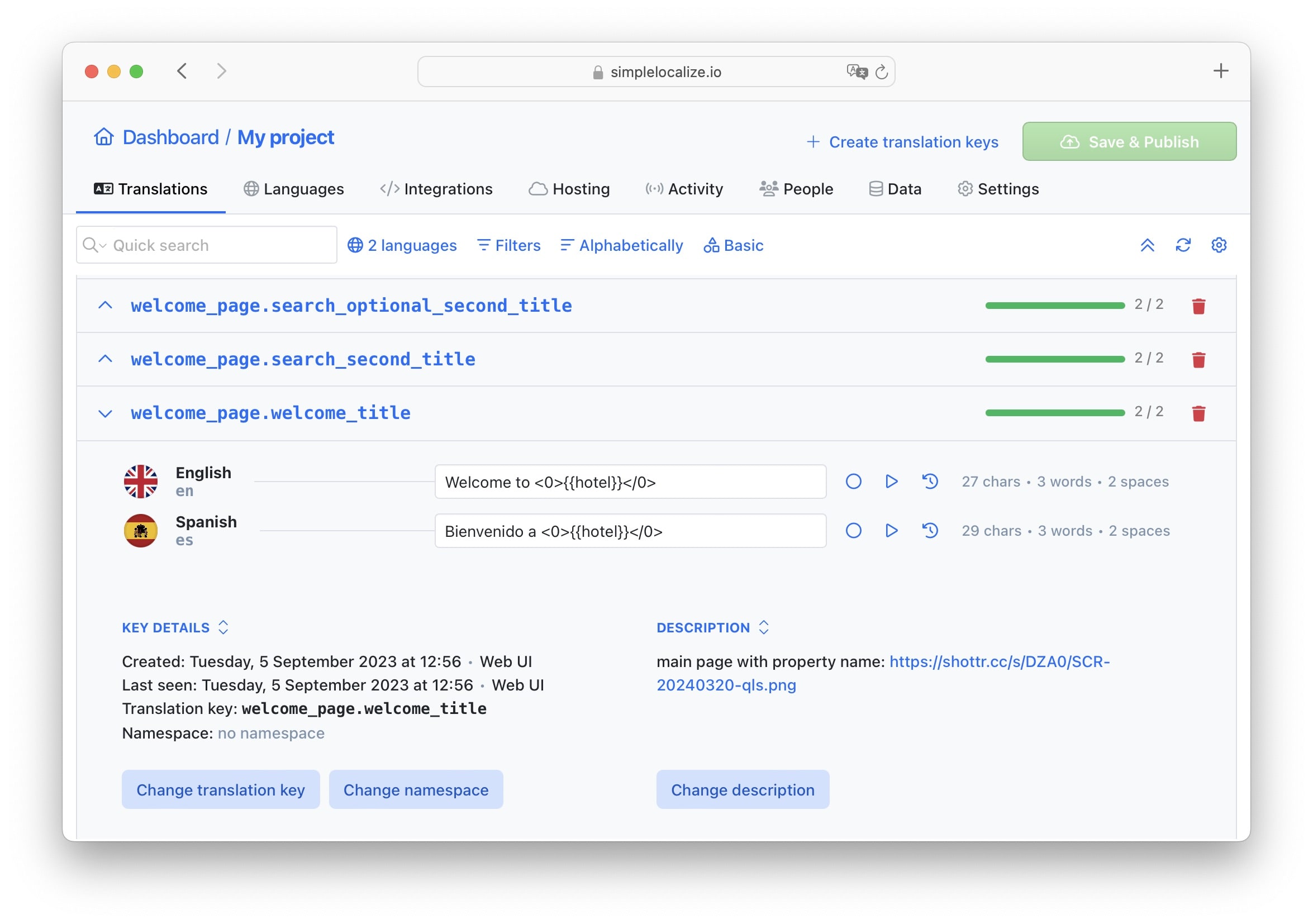Refresh translations list icon
Viewport: 1313px width, 924px height.
pos(1183,245)
